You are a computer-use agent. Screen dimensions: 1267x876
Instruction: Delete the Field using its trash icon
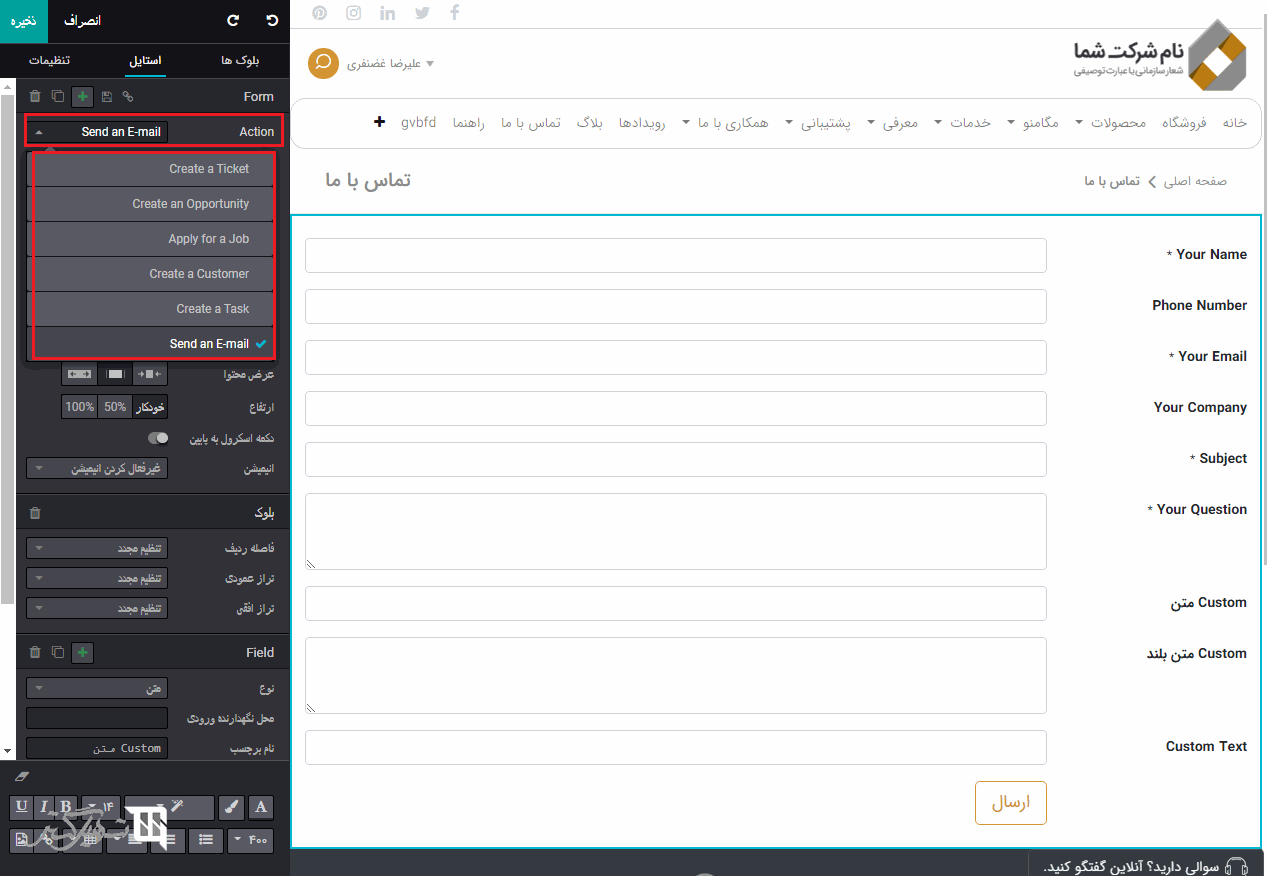pos(35,652)
